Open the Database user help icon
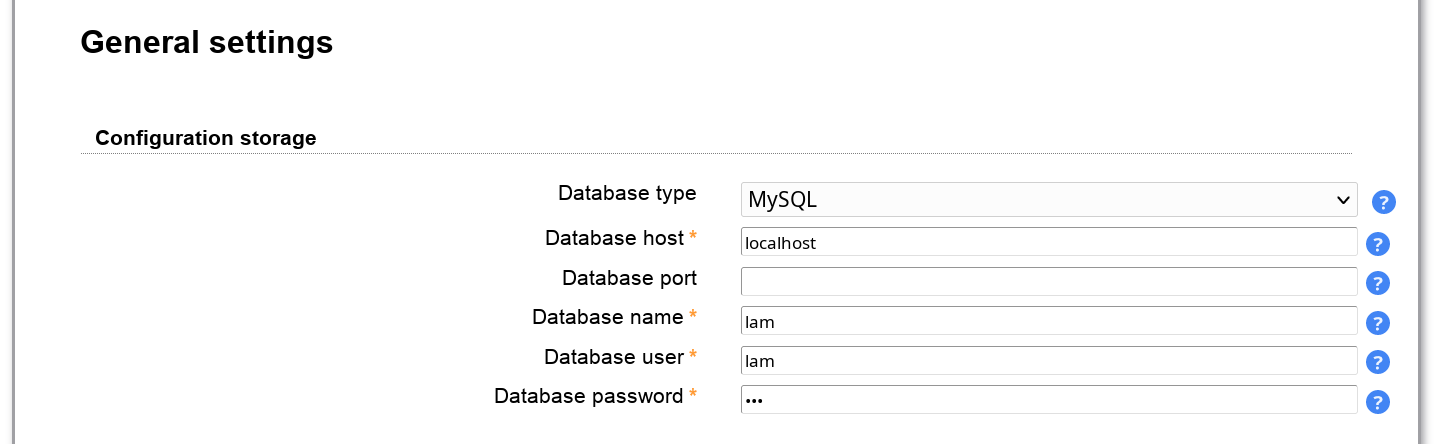Screen dimensions: 1440x444 tap(1378, 362)
